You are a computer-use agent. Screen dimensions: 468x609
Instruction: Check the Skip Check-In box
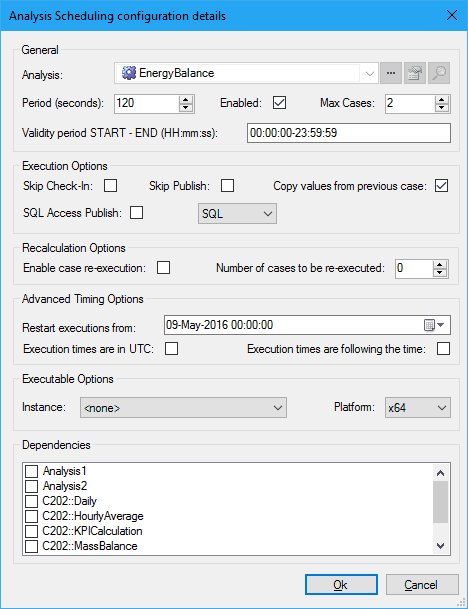tap(111, 186)
